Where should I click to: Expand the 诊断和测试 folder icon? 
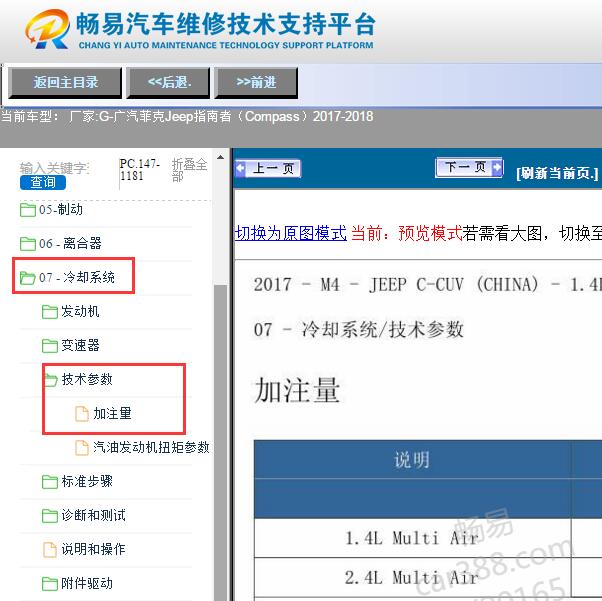point(50,515)
